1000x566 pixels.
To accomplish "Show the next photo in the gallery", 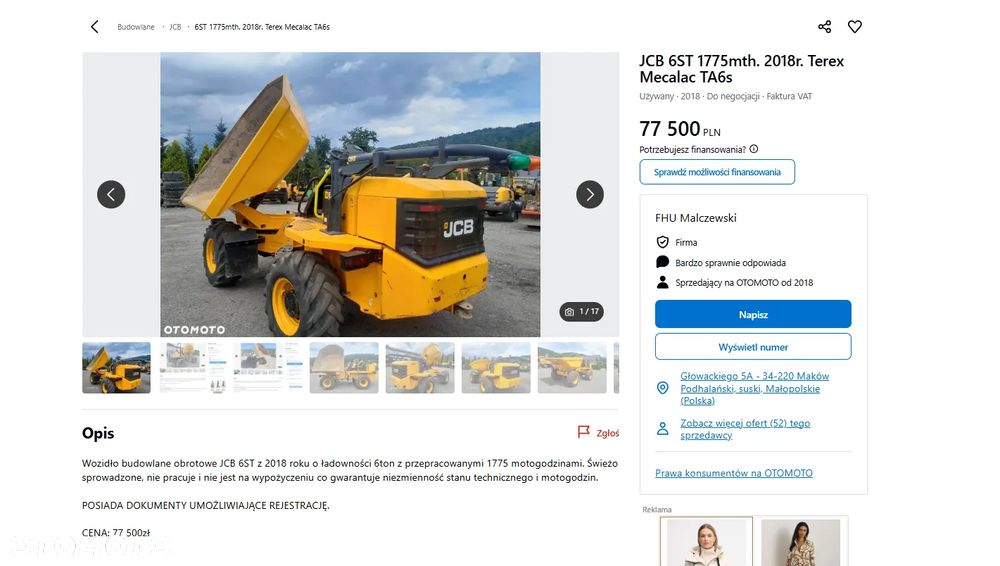I will pos(590,195).
